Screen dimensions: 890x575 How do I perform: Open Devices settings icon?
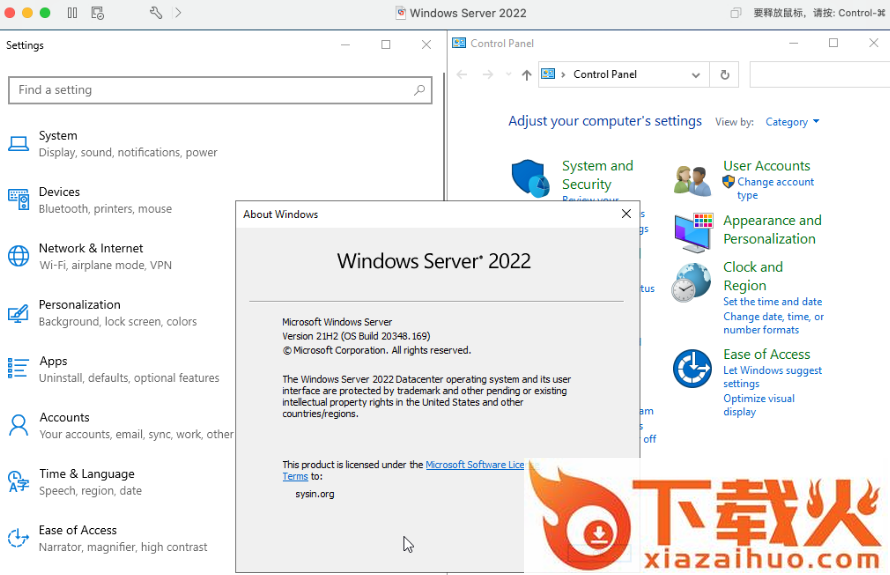coord(18,200)
